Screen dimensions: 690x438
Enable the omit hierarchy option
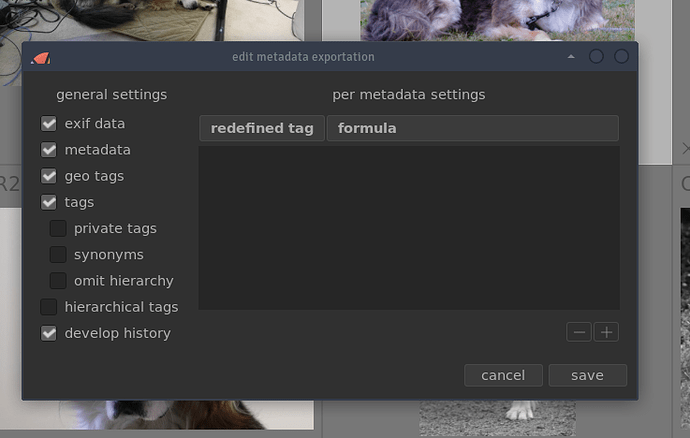point(58,281)
